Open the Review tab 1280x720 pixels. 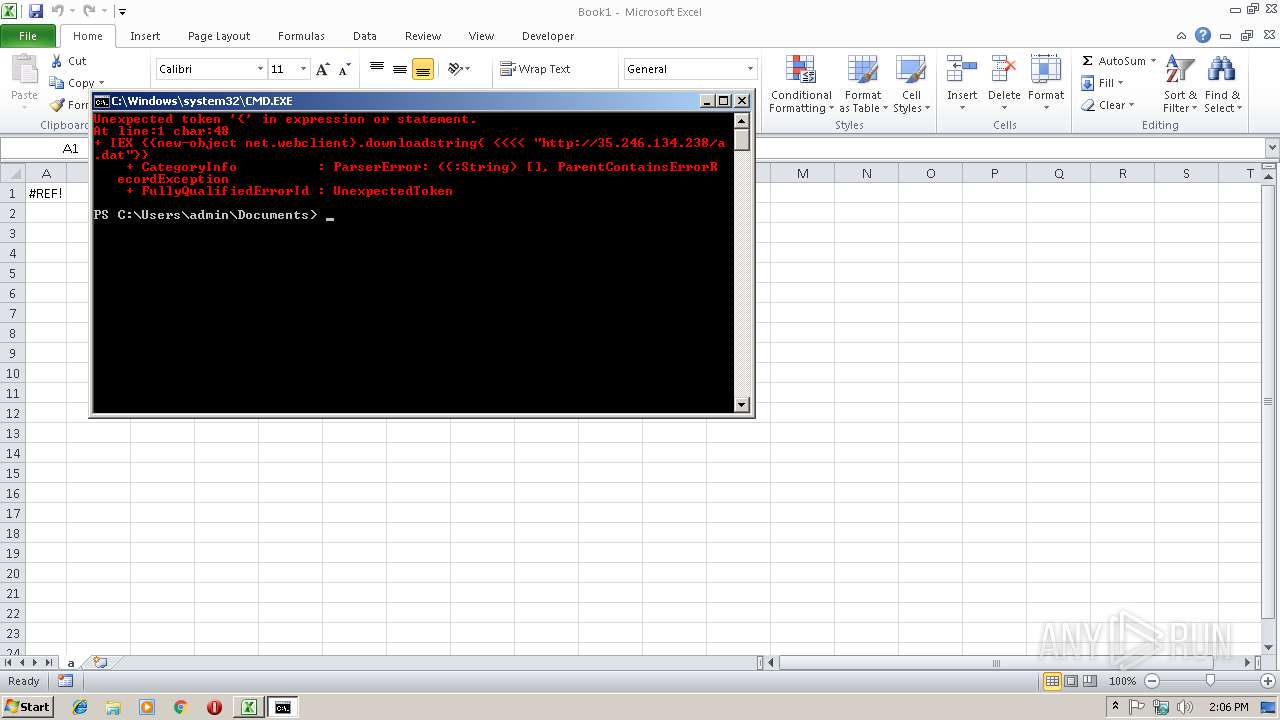423,36
